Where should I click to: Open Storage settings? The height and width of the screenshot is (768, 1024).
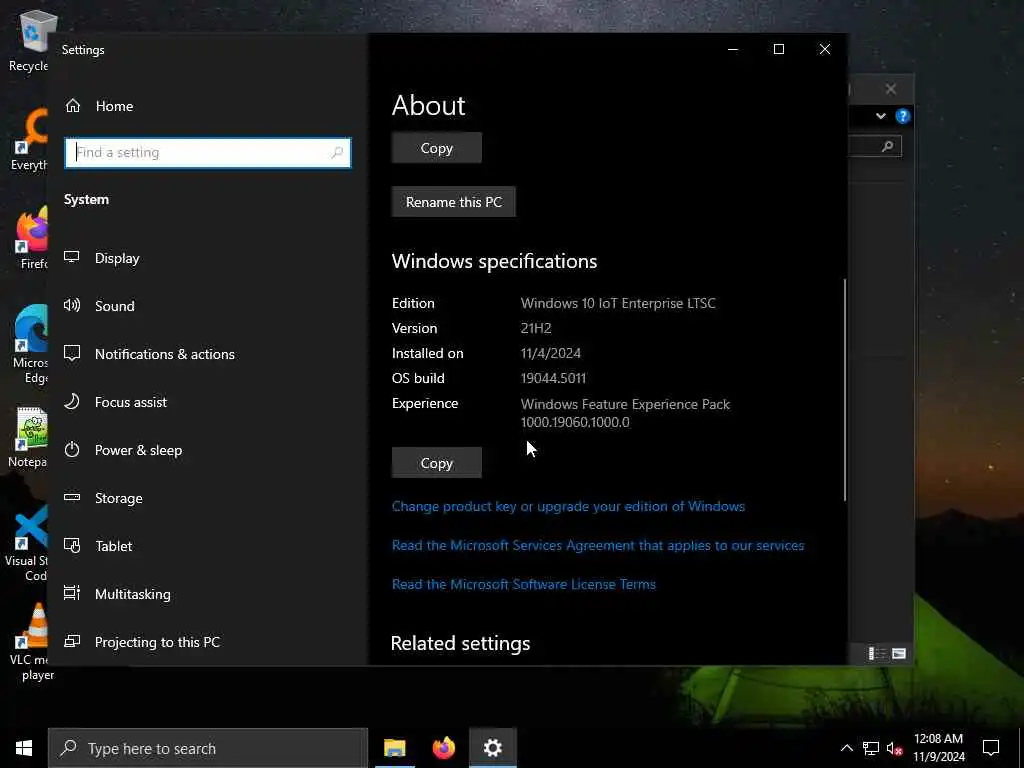[x=118, y=498]
